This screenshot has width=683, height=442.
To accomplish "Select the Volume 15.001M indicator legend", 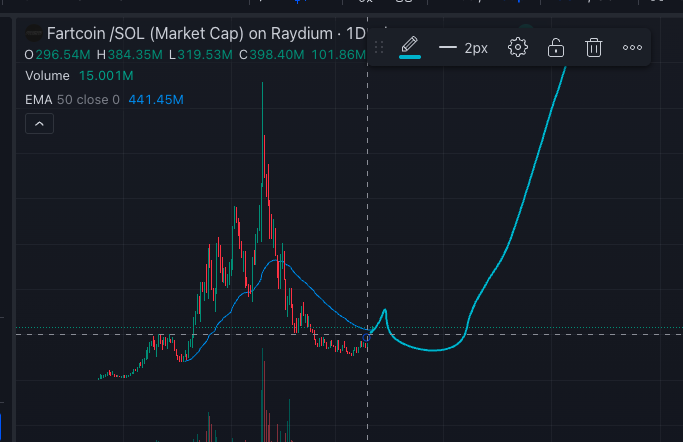I will [79, 76].
